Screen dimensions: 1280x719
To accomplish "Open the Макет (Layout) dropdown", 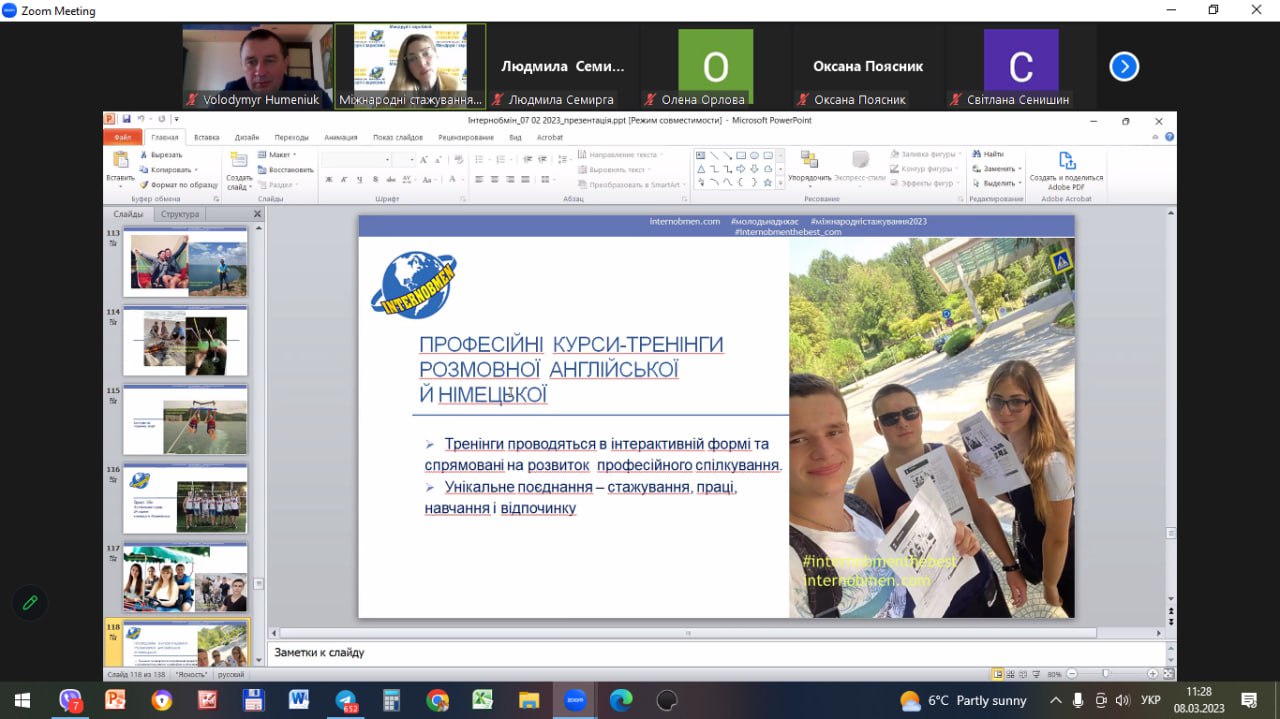I will tap(279, 155).
